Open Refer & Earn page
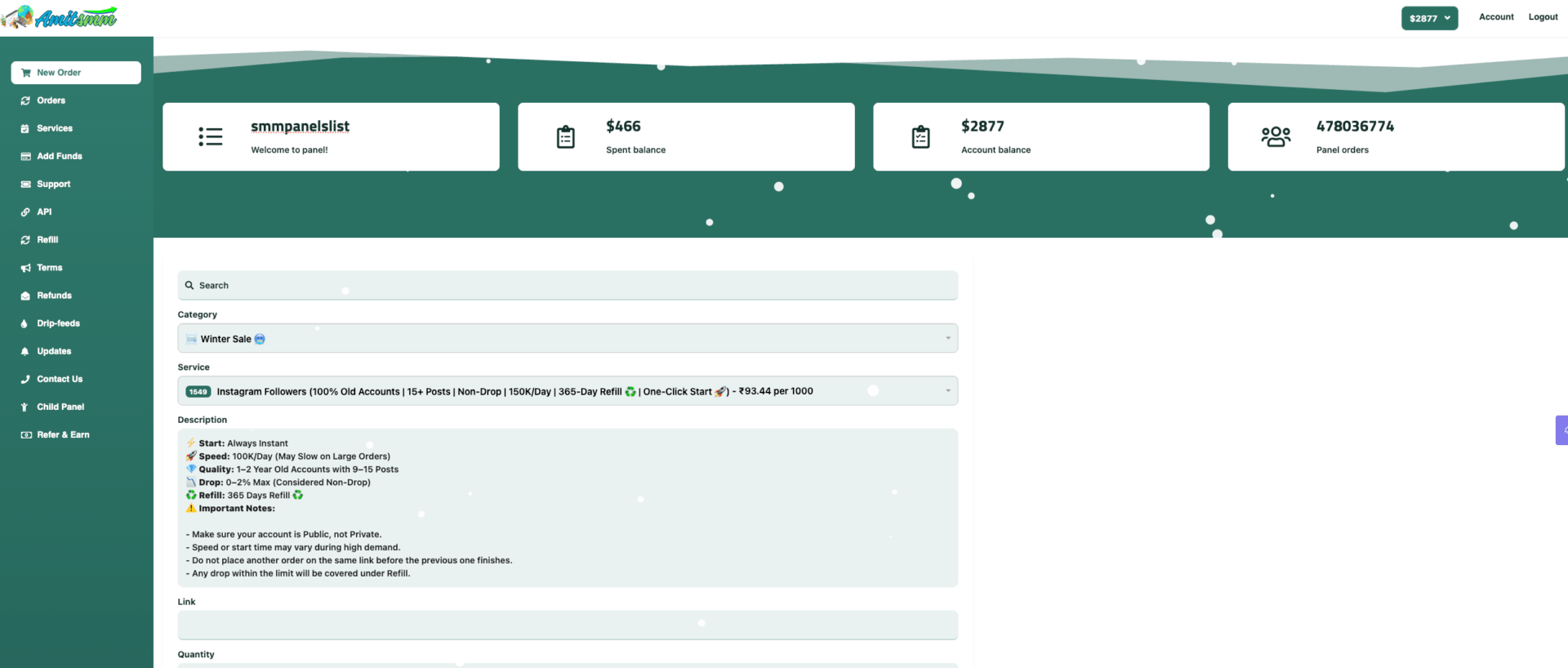 [x=63, y=435]
